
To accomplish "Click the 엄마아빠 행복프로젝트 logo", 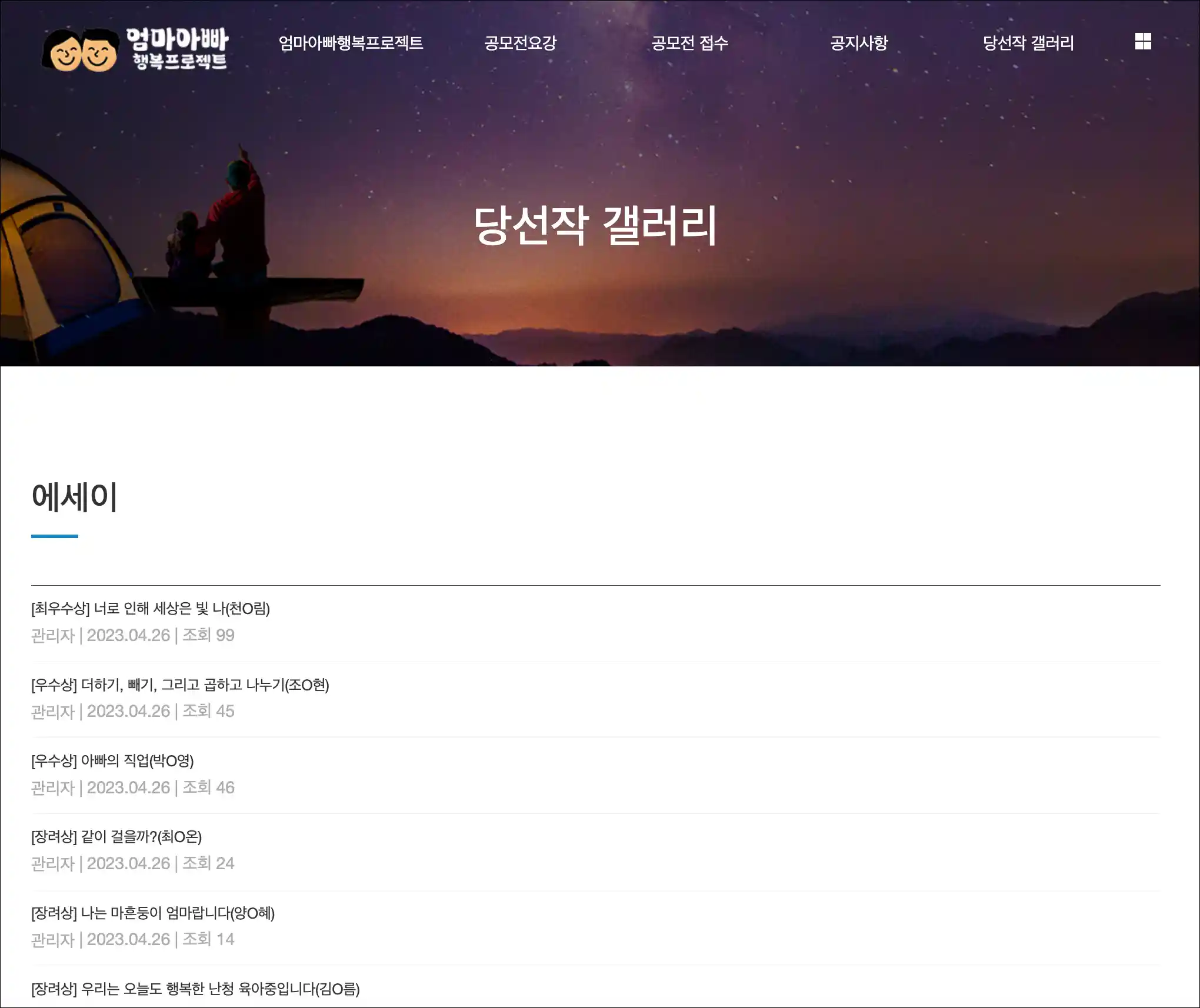I will (135, 49).
